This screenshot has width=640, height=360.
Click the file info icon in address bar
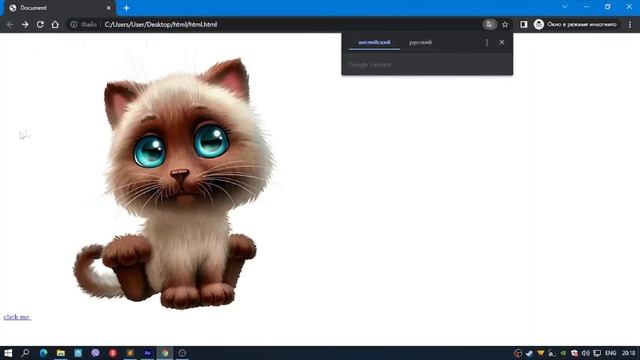click(x=73, y=24)
